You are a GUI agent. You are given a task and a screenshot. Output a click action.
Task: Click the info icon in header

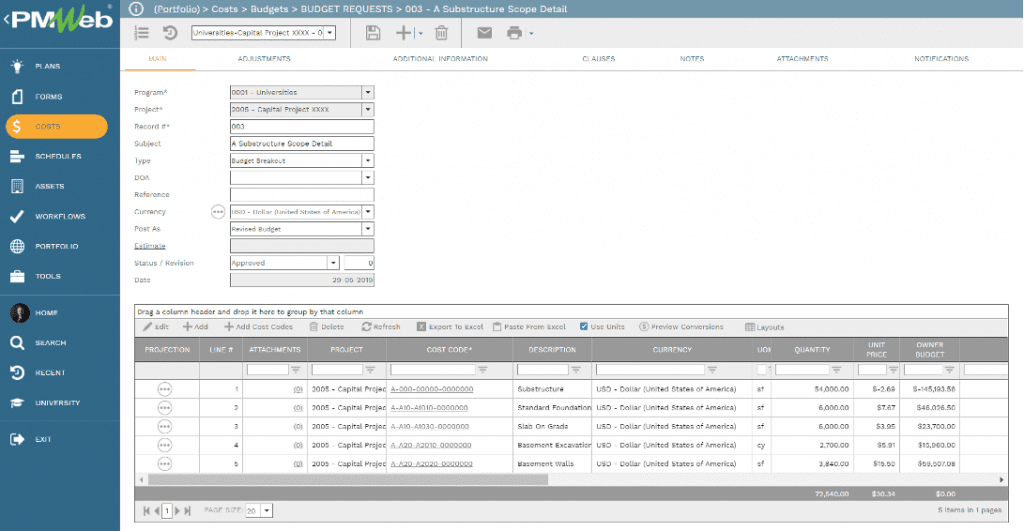click(136, 9)
